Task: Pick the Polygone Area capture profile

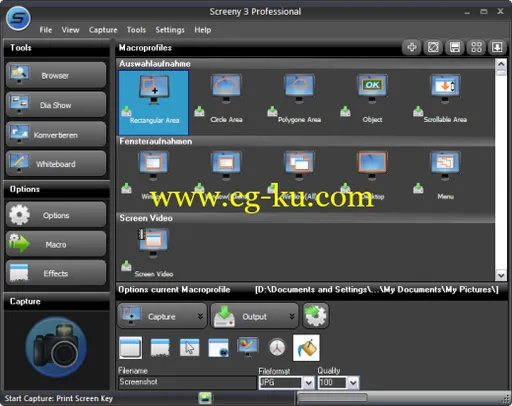Action: click(299, 99)
